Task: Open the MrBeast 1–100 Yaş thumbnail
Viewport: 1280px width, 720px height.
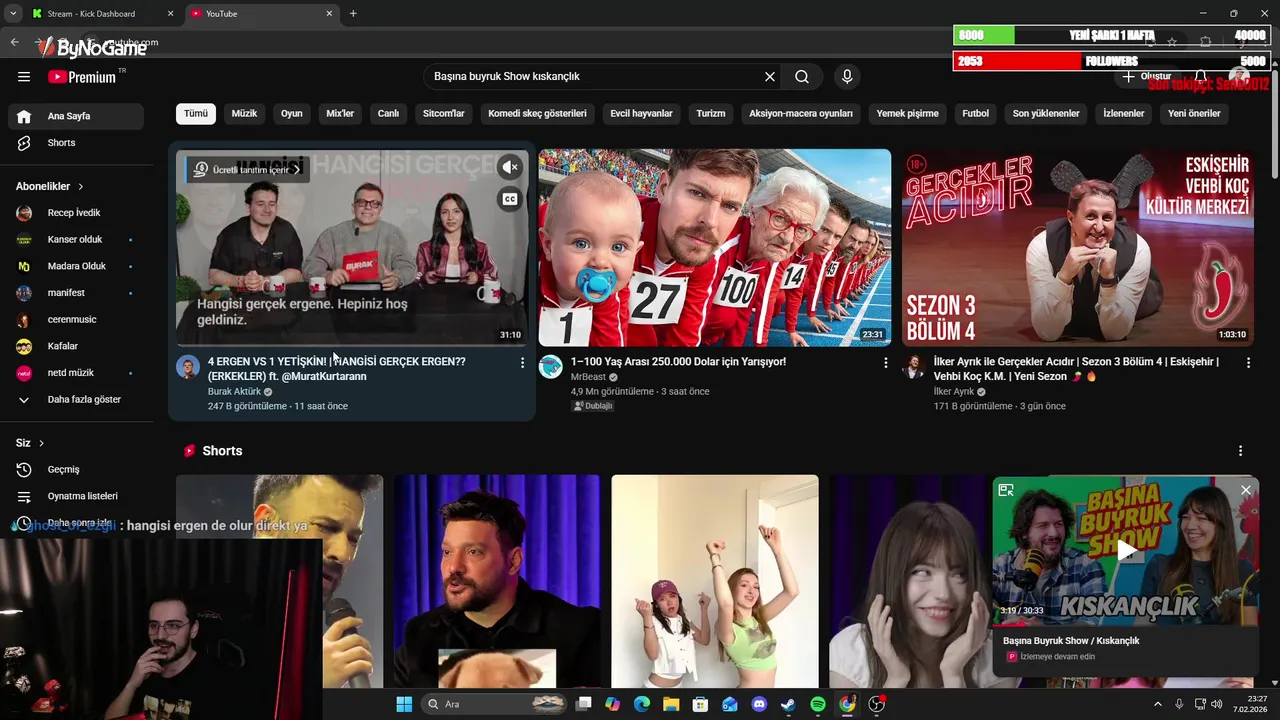Action: click(715, 248)
